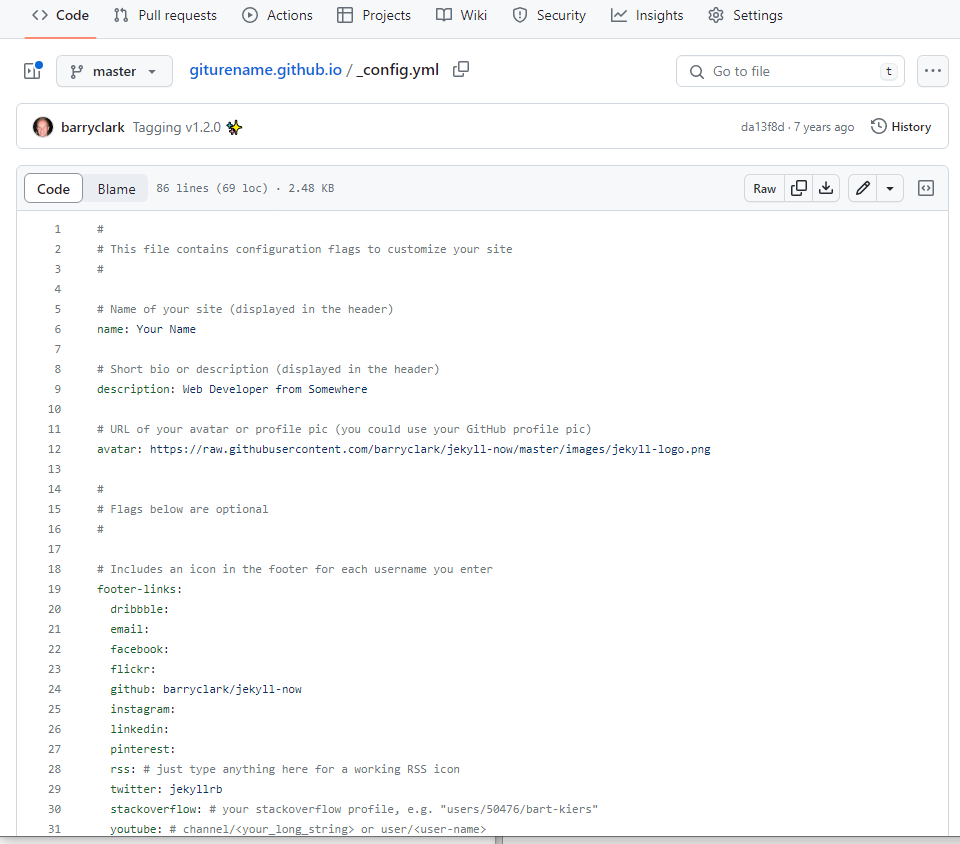Select line number 31
This screenshot has height=844, width=960.
[54, 829]
